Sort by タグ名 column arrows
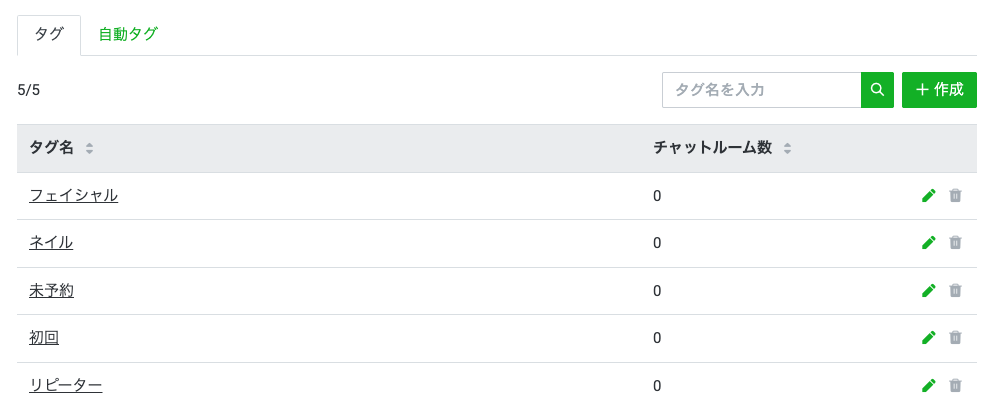Image resolution: width=1002 pixels, height=419 pixels. point(89,149)
